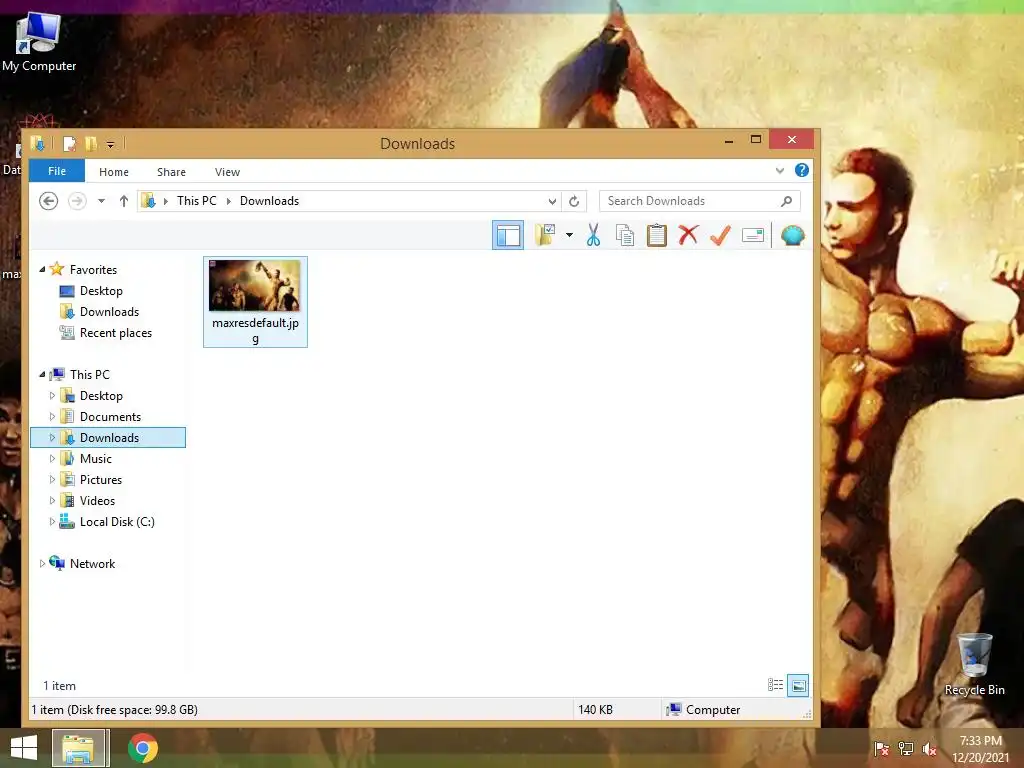
Task: Launch Google Chrome from taskbar
Action: (142, 748)
